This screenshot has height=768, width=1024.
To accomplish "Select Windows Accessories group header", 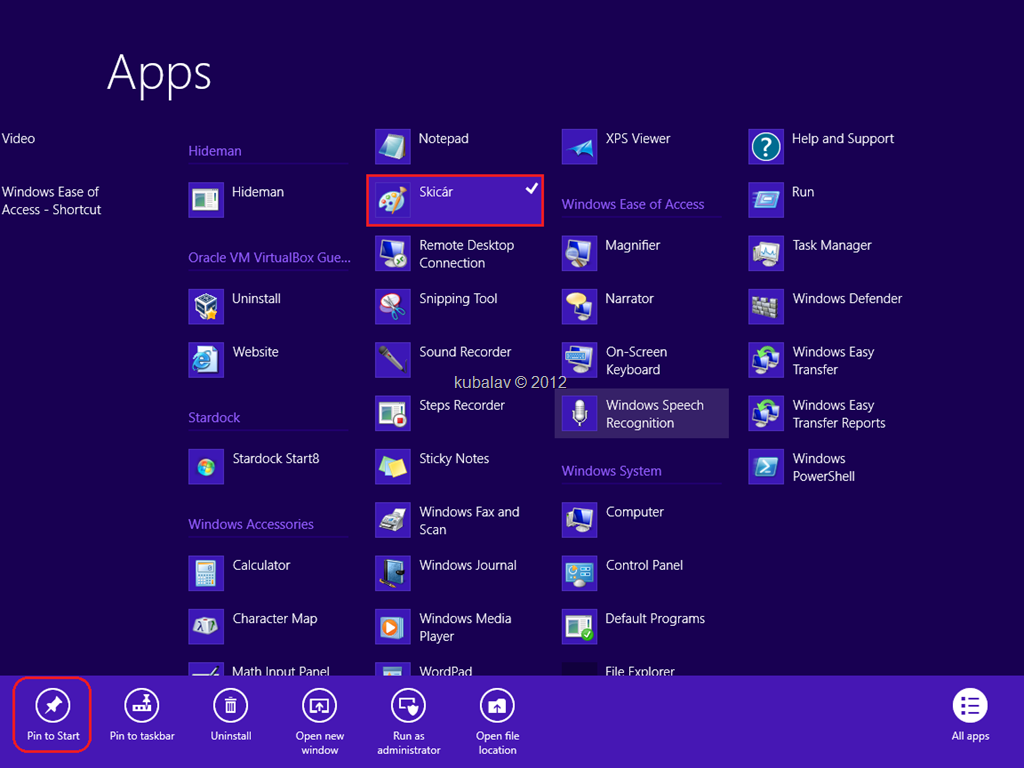I will (251, 524).
